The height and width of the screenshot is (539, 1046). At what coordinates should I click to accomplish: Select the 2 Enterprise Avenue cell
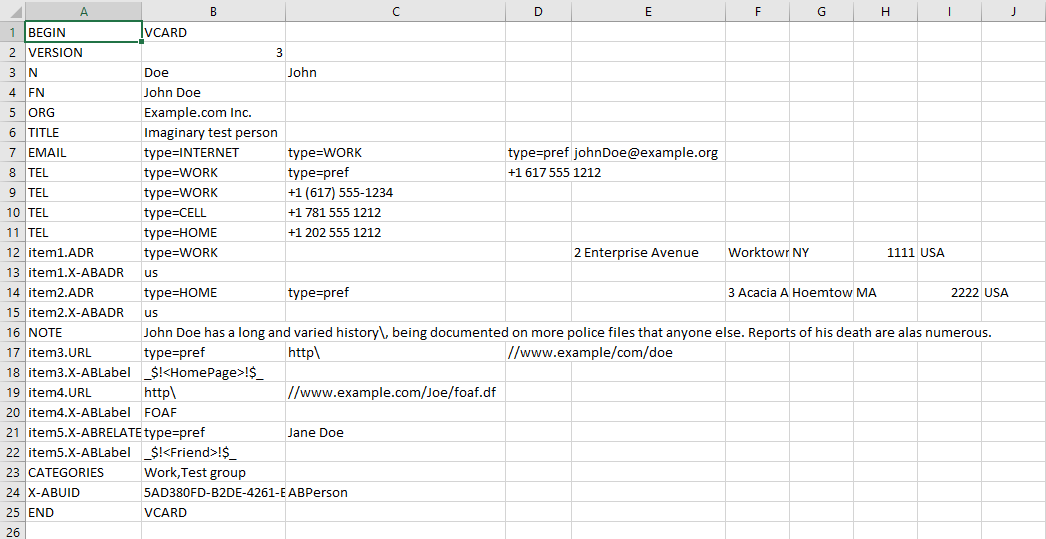[x=647, y=252]
